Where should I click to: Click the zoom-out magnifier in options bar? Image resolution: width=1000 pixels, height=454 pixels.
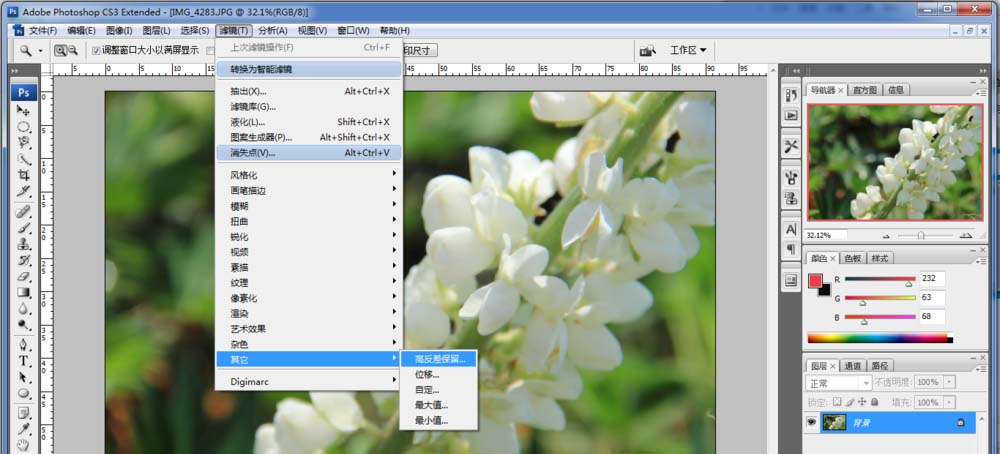tap(73, 50)
